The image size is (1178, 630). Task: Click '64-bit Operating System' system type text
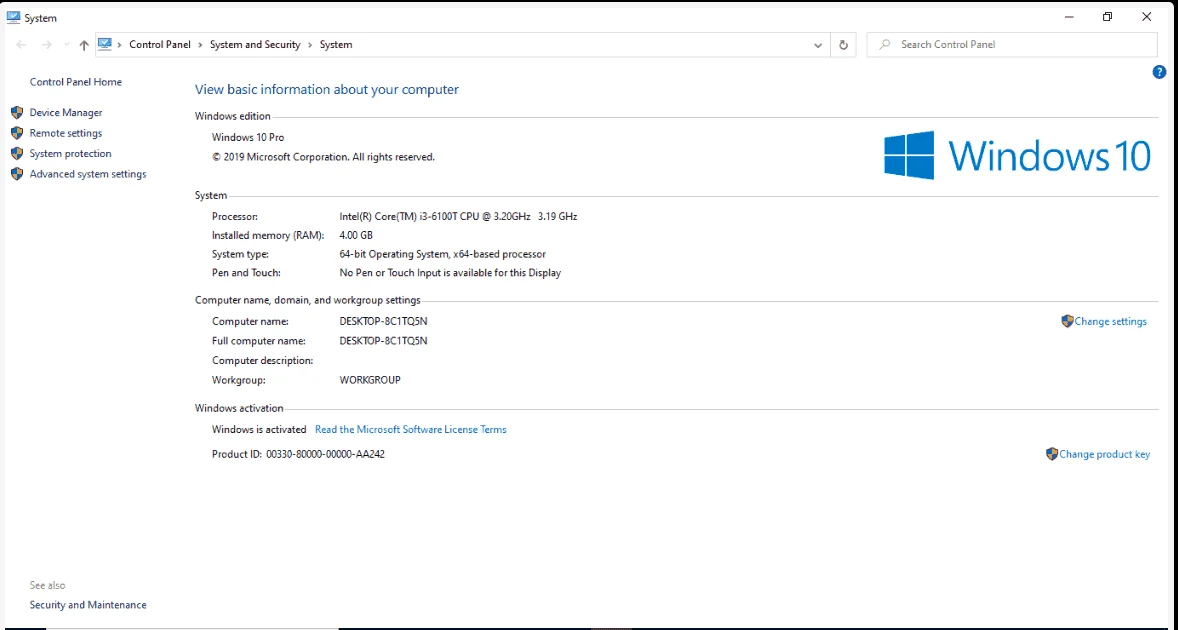point(443,254)
